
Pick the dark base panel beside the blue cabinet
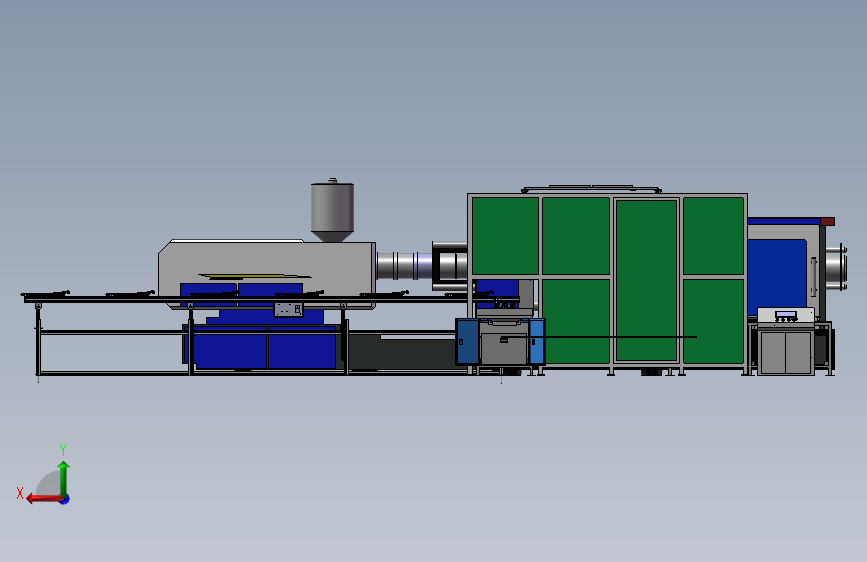401,354
